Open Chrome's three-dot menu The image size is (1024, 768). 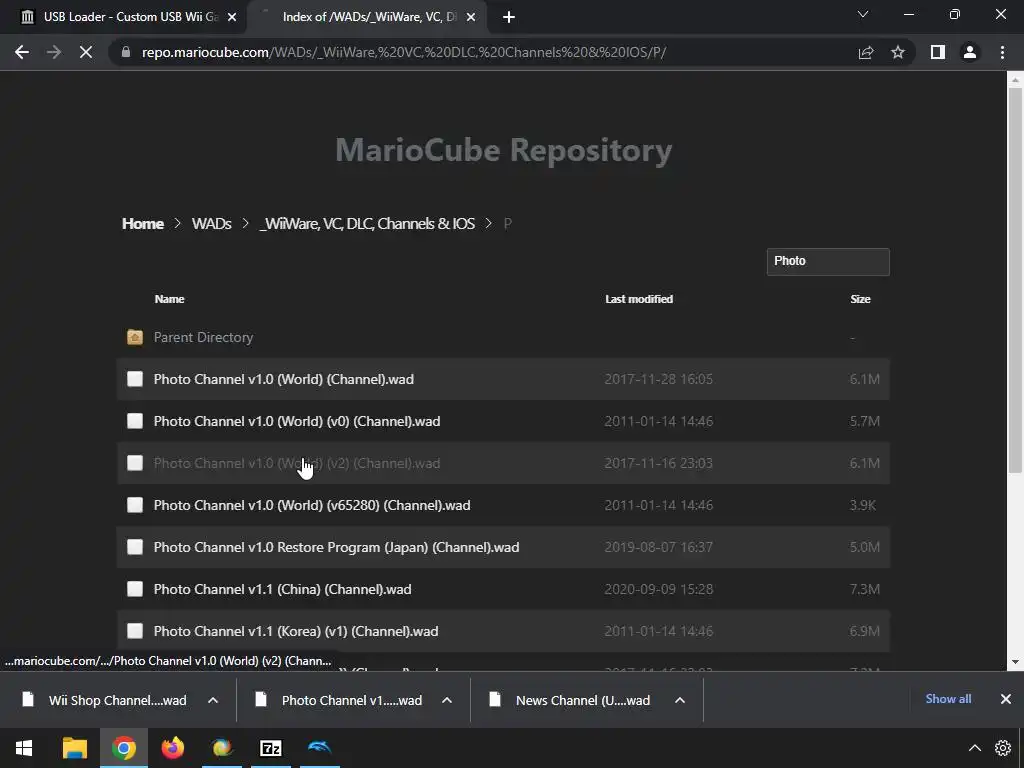tap(1002, 52)
